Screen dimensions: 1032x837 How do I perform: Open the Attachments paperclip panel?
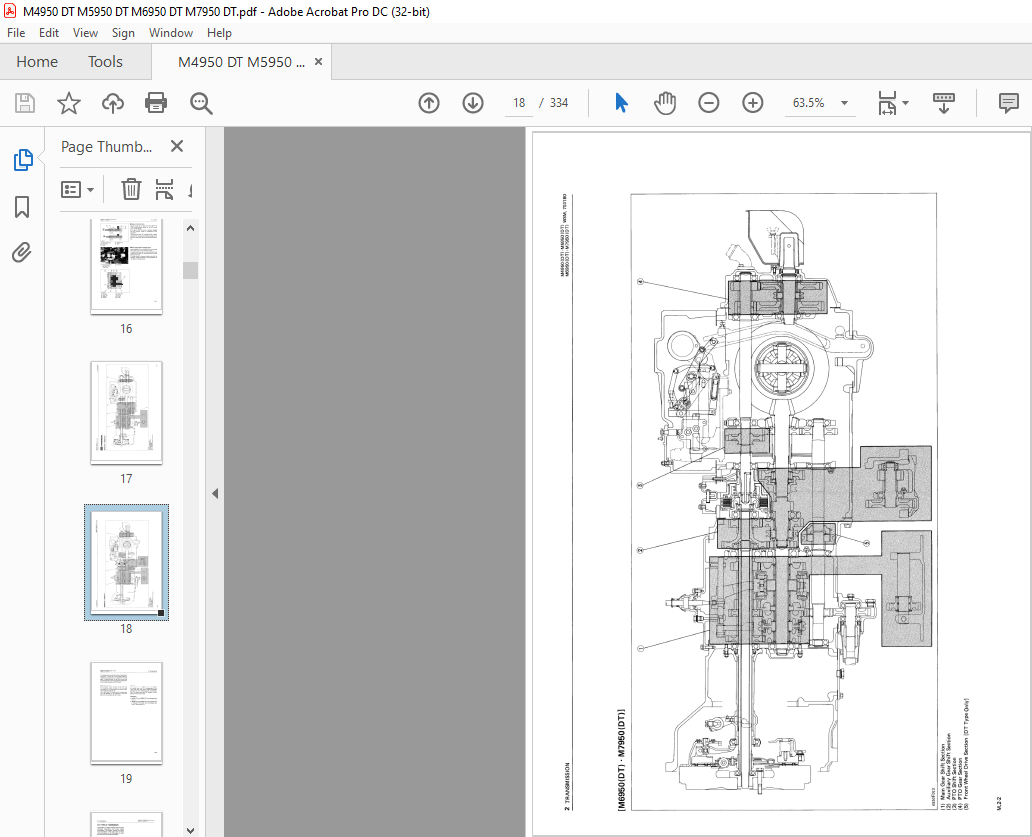pos(22,253)
